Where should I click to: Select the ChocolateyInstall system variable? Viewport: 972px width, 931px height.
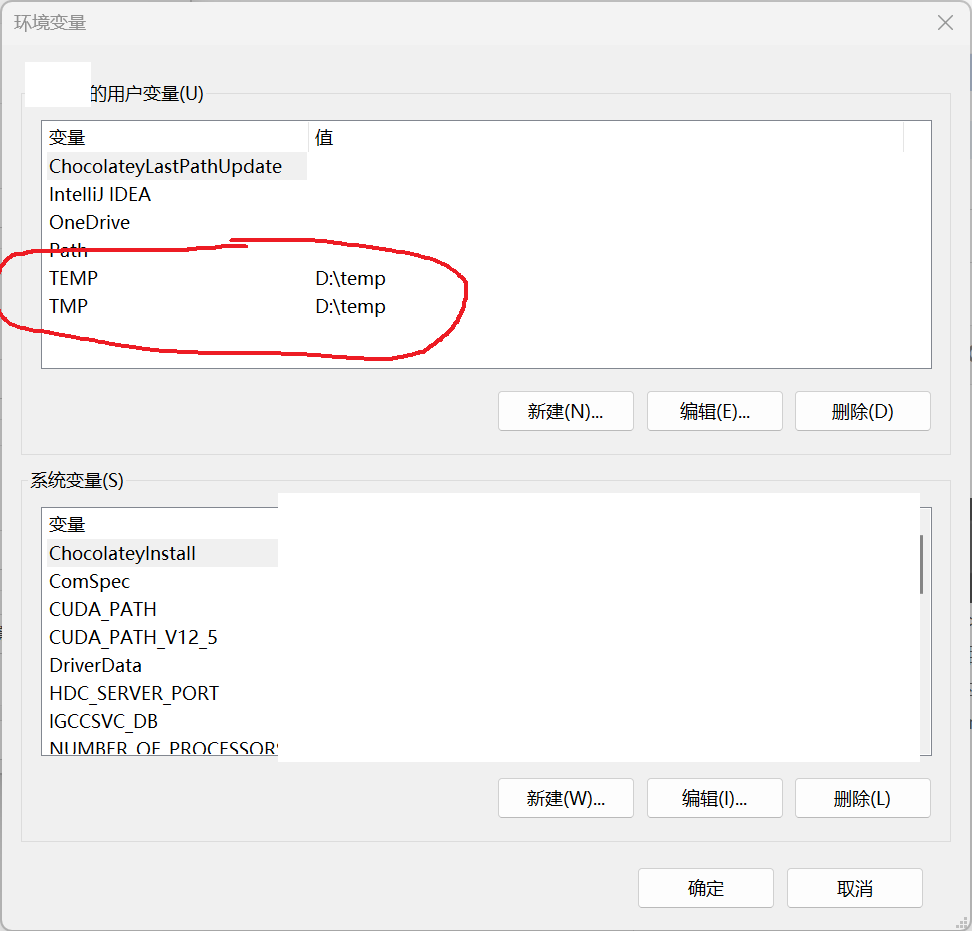coord(122,554)
